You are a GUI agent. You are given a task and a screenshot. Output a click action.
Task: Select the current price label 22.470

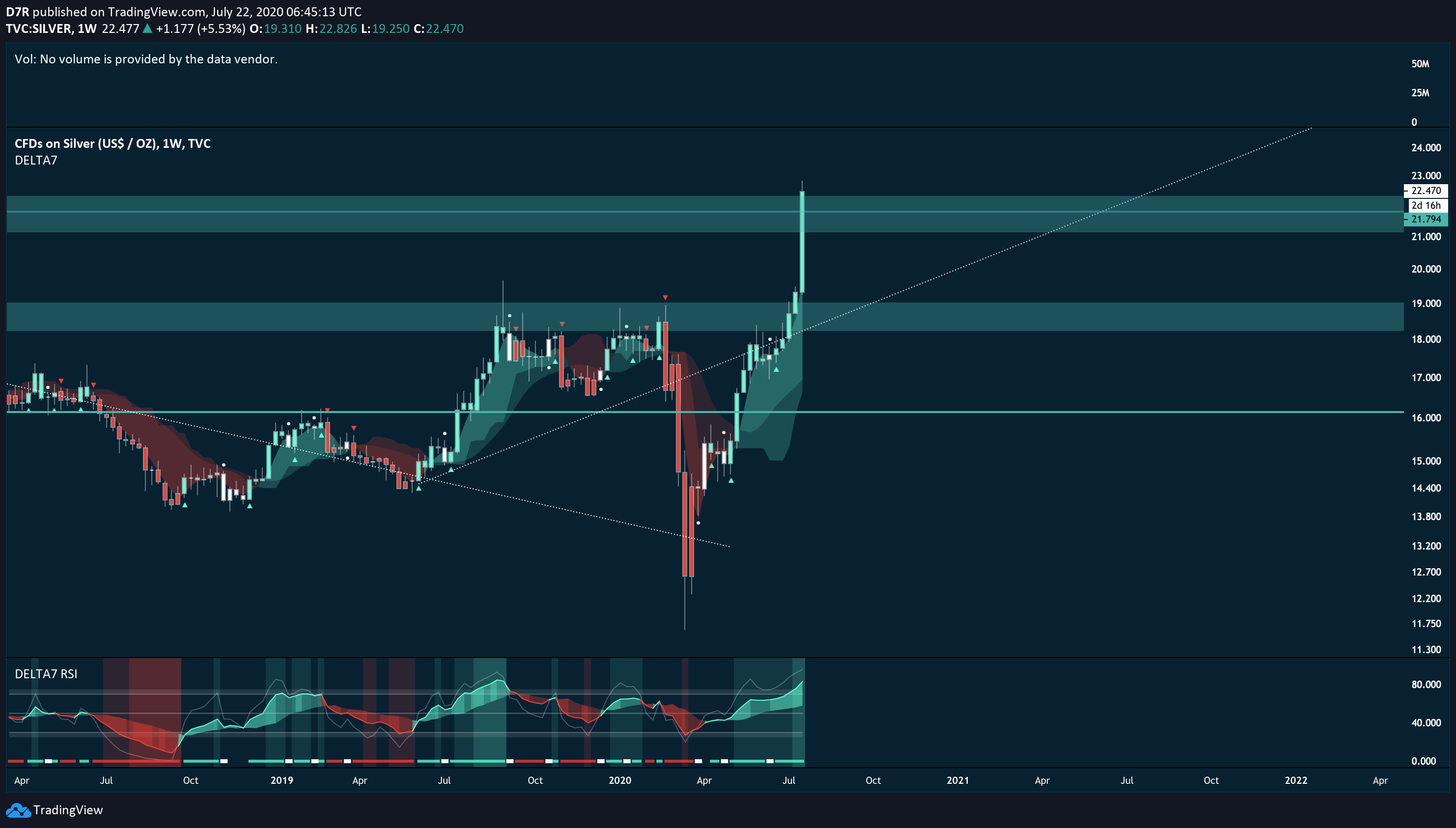tap(1426, 191)
